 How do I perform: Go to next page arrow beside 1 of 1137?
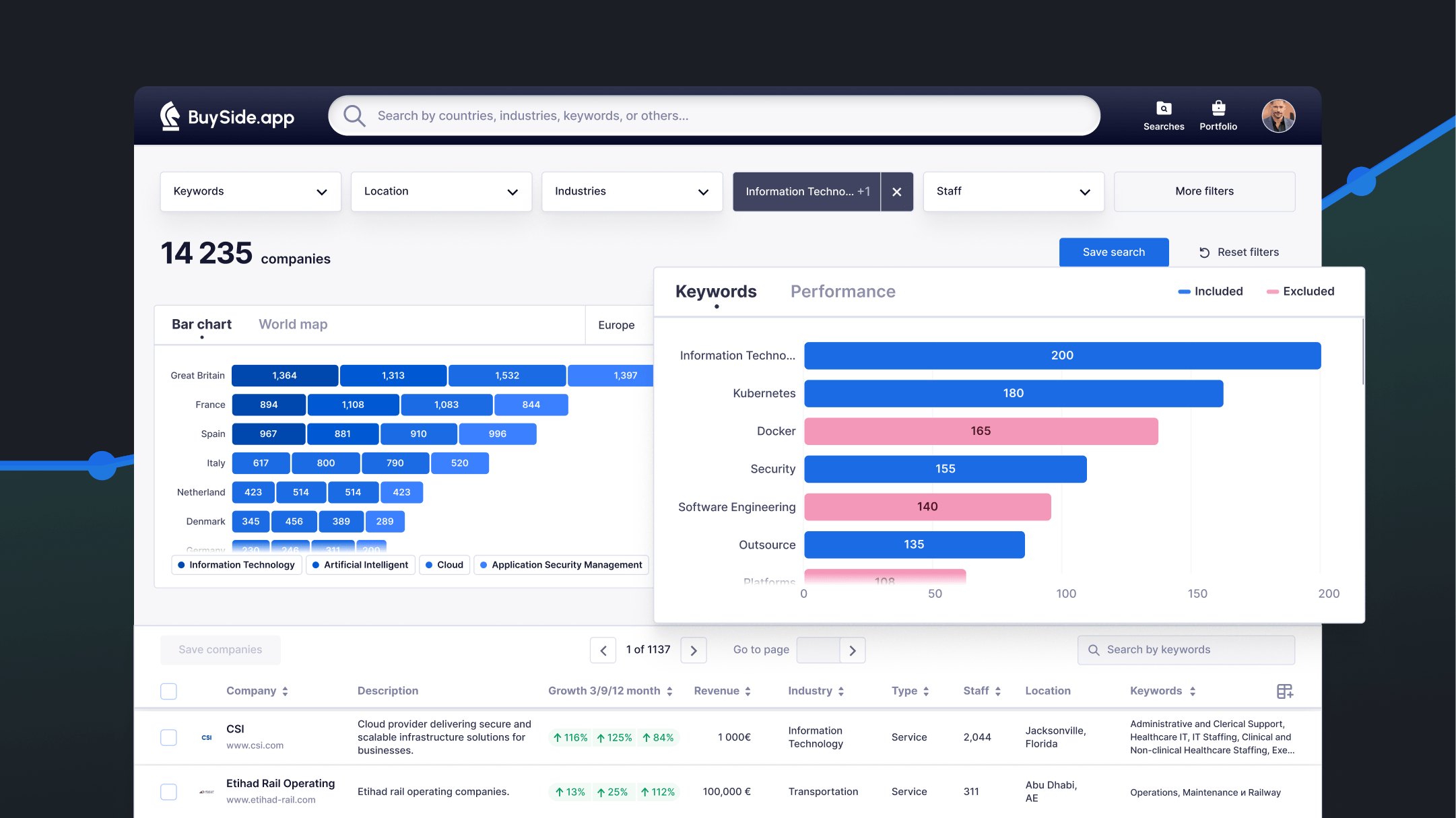(x=693, y=650)
